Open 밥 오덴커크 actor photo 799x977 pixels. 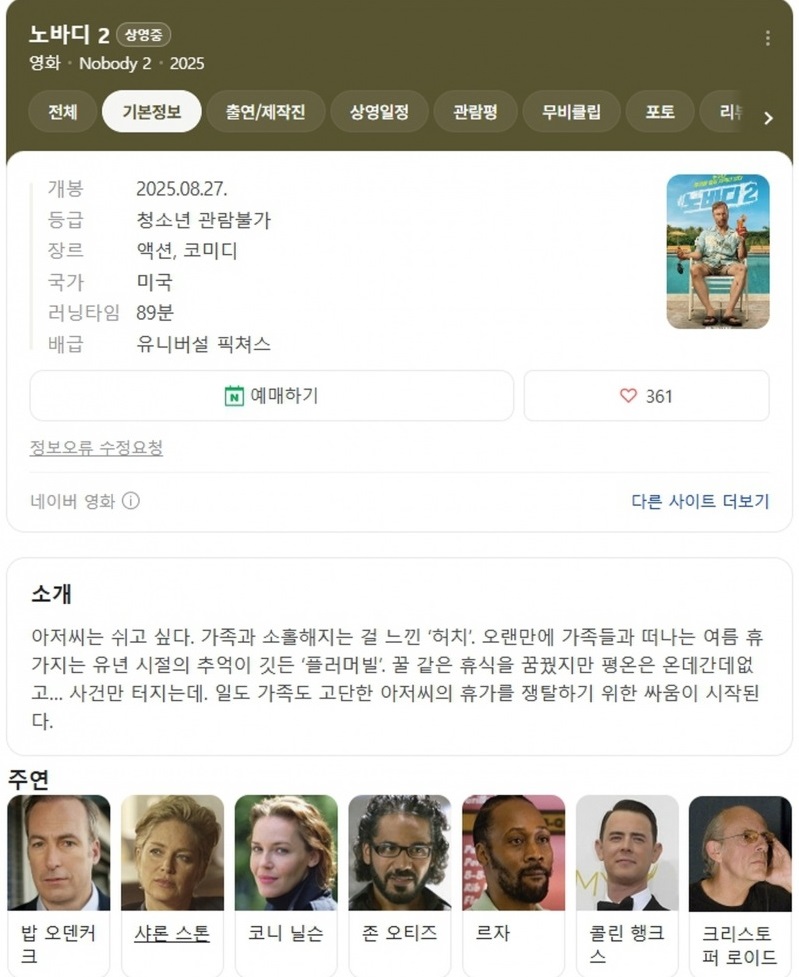click(x=59, y=852)
